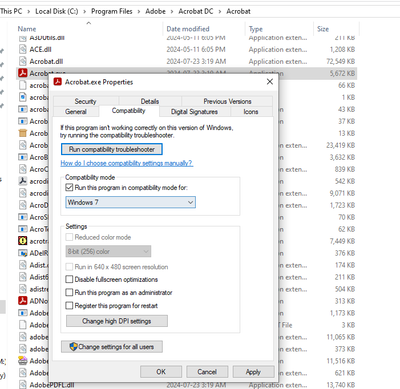Enable Disable fullscreen optimizations checkbox
This screenshot has height=389, width=400.
click(69, 279)
